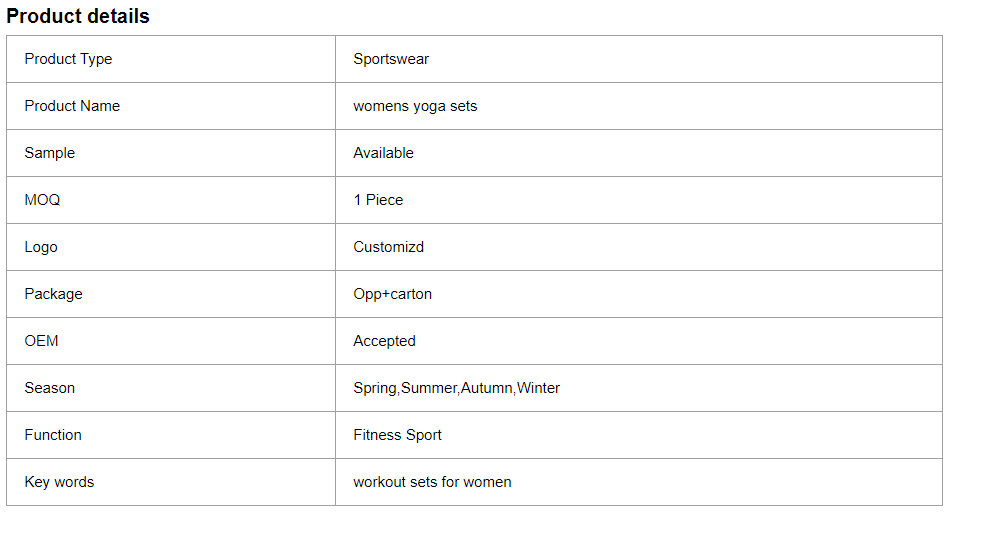The height and width of the screenshot is (538, 987).
Task: Click the womens yoga sets text
Action: point(415,106)
